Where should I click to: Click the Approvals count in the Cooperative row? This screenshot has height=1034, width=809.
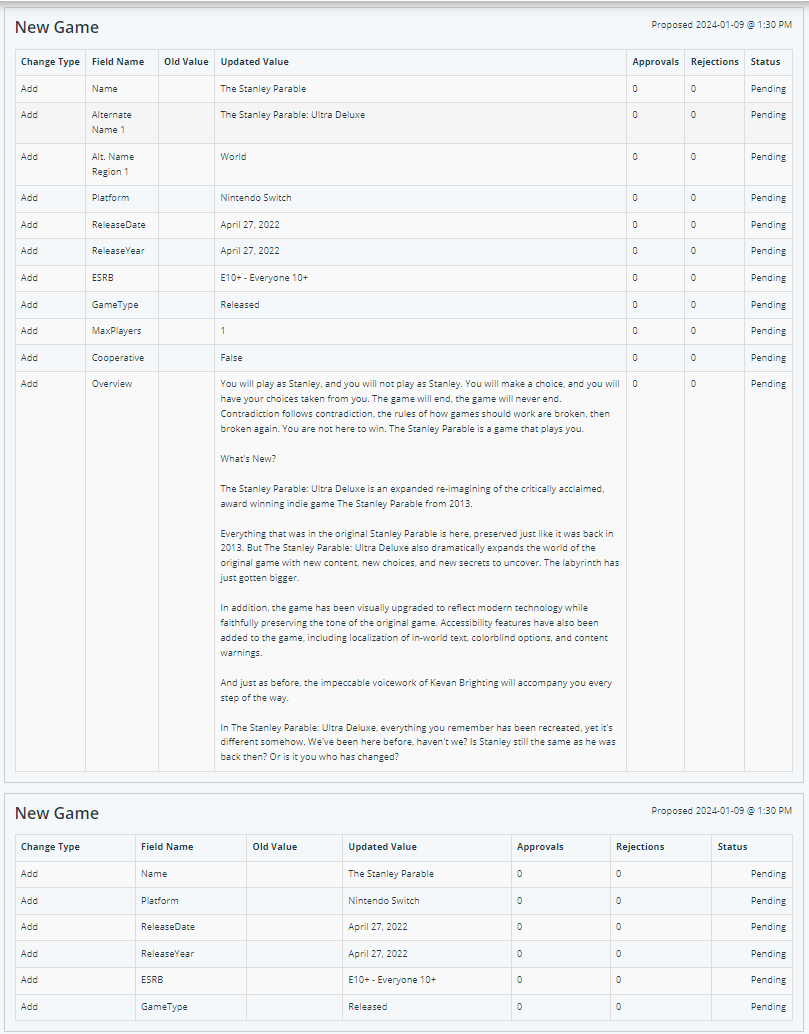tap(635, 357)
